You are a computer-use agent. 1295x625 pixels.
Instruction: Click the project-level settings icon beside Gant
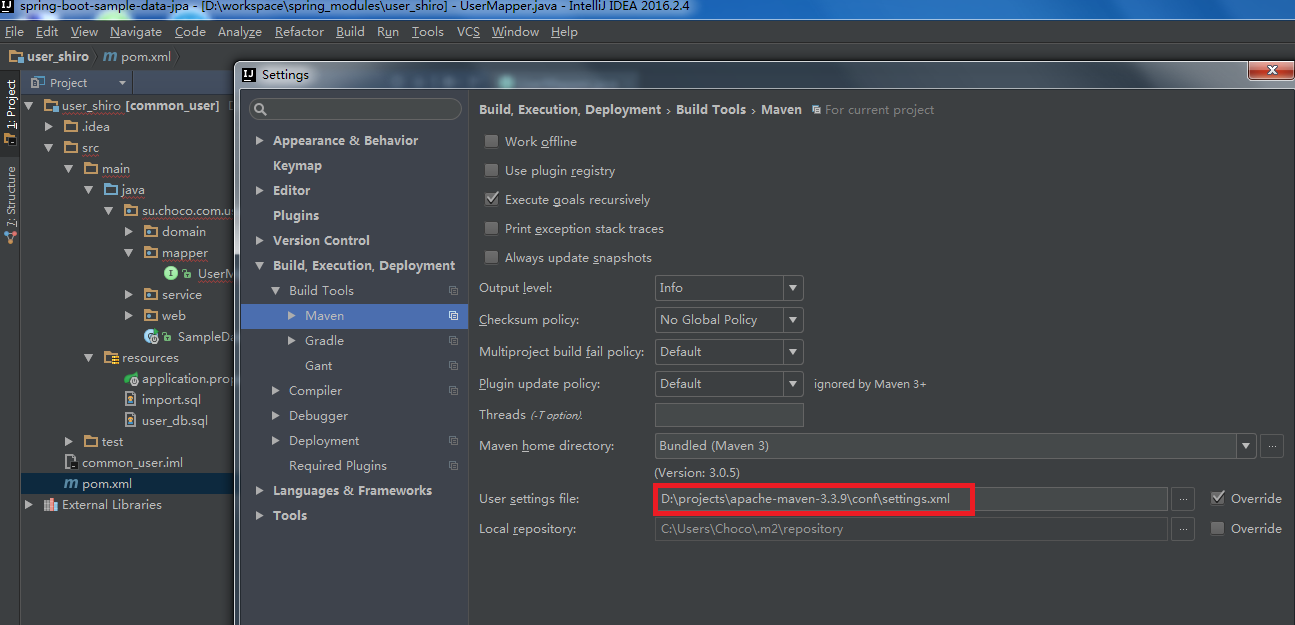[x=453, y=366]
